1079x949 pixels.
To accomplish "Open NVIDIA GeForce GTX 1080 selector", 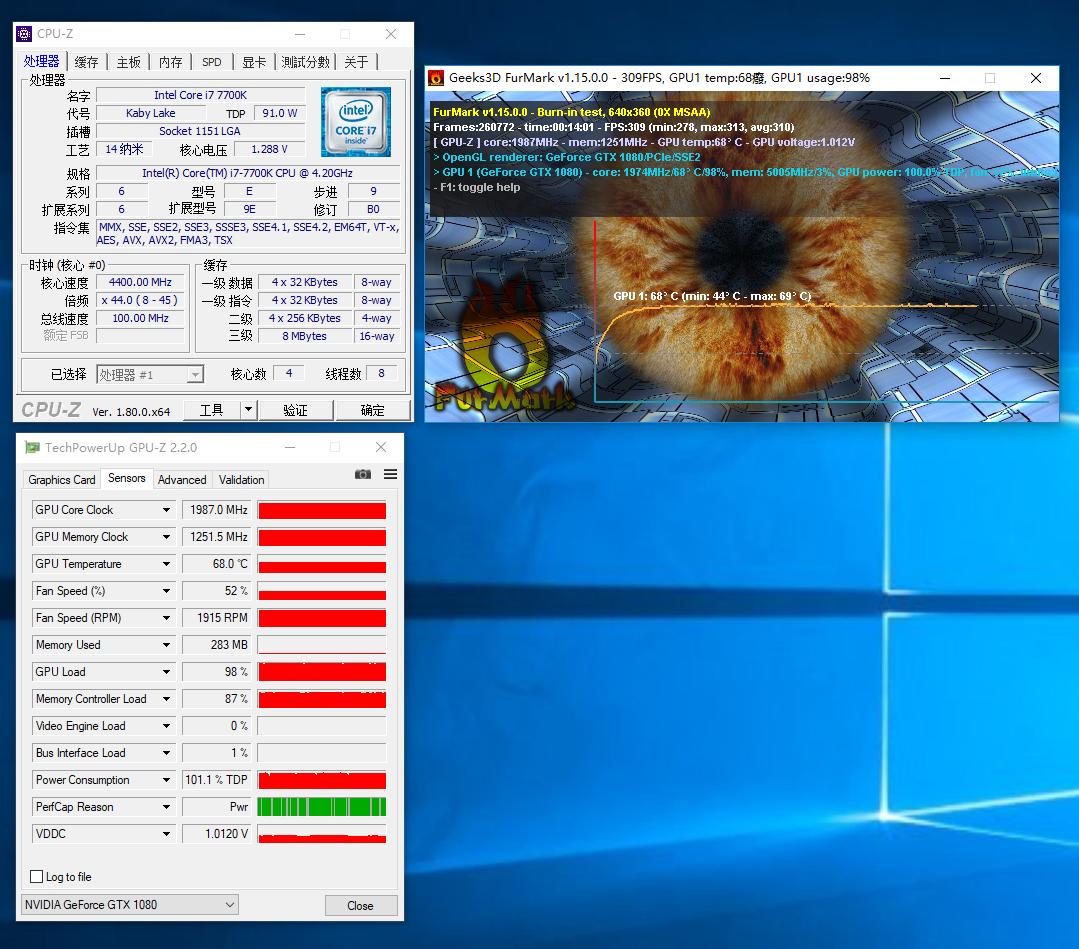I will 130,904.
